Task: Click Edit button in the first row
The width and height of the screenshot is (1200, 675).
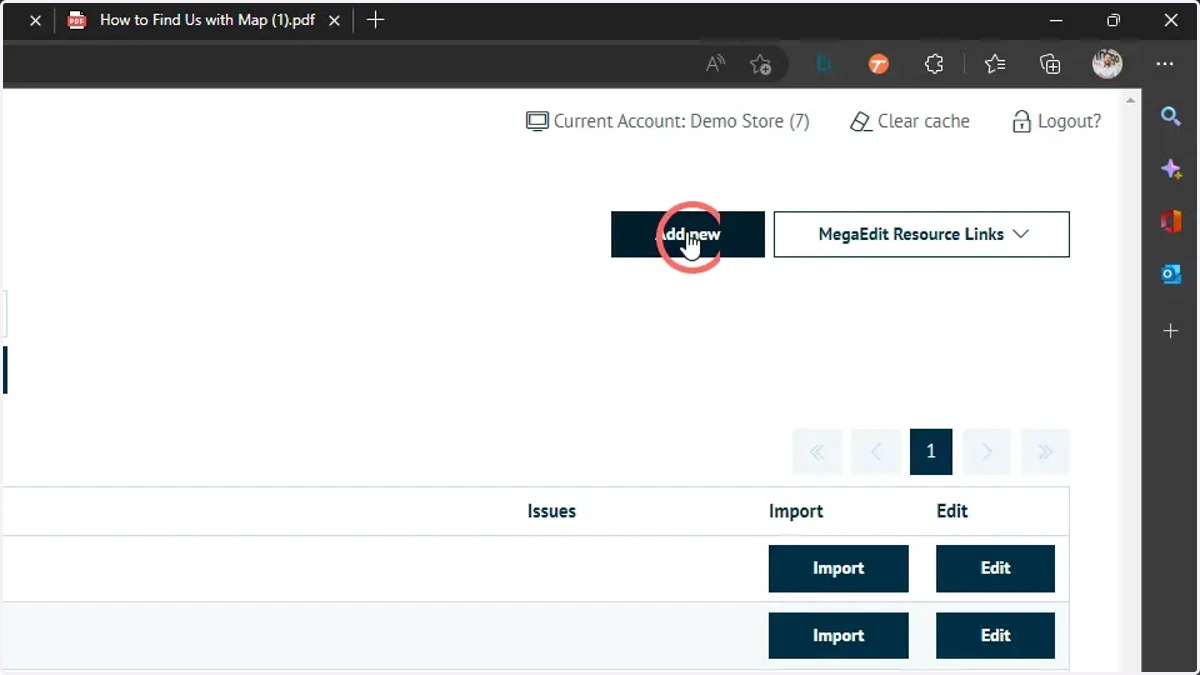Action: [995, 568]
